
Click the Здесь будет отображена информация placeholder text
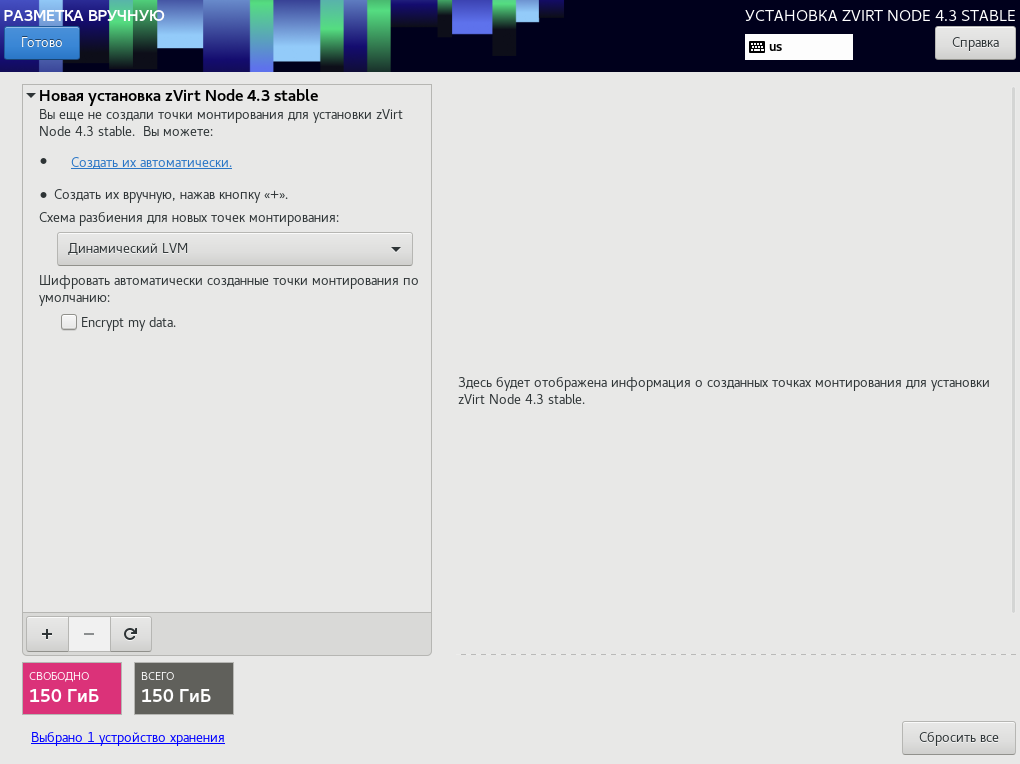coord(723,391)
